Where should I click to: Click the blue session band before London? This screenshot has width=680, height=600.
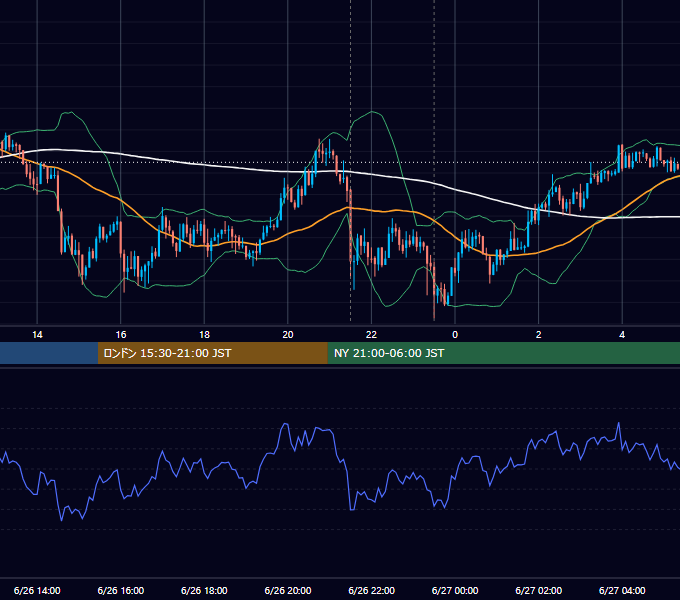49,353
